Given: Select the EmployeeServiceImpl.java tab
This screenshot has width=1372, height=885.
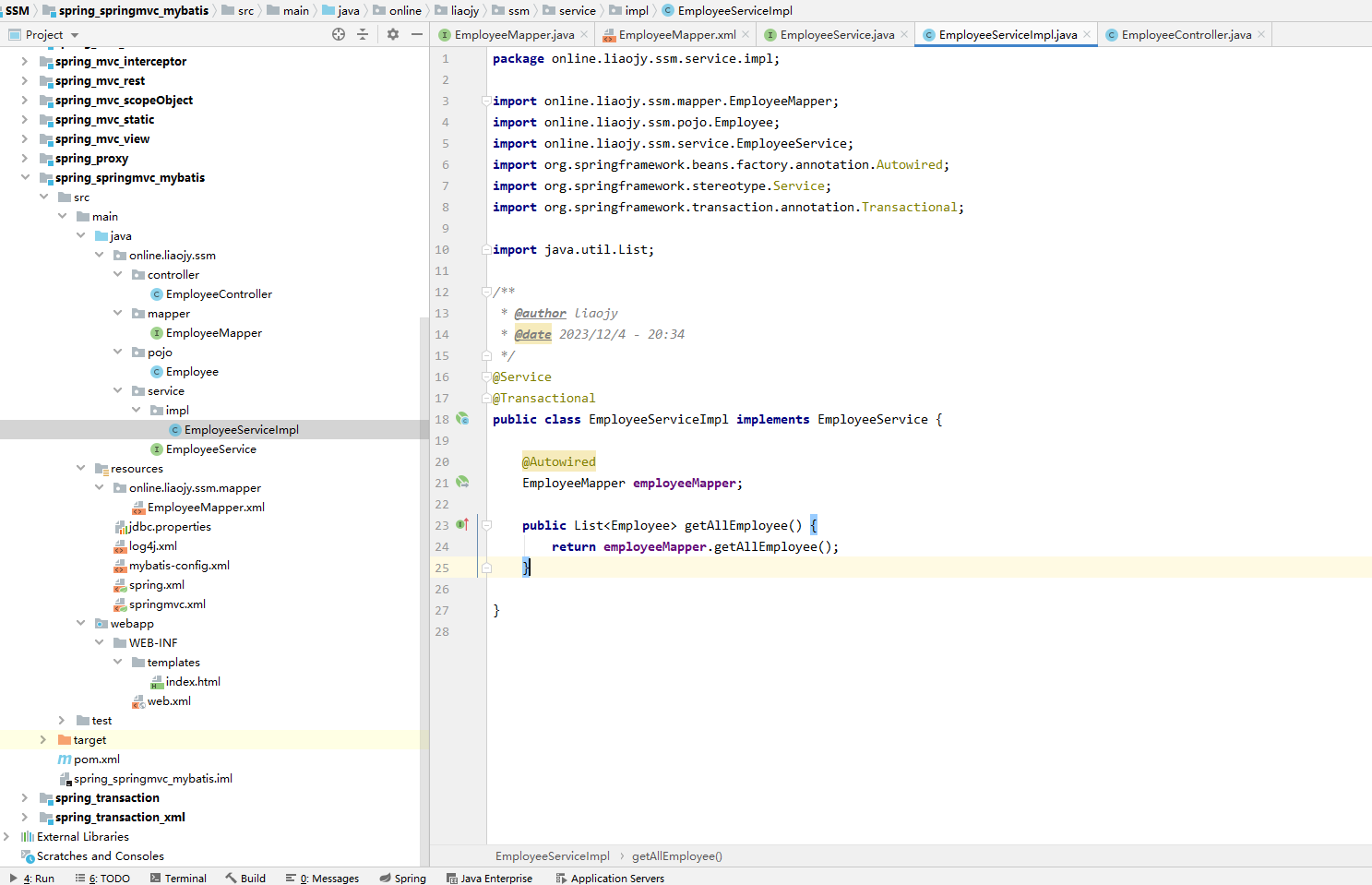Looking at the screenshot, I should point(1008,35).
